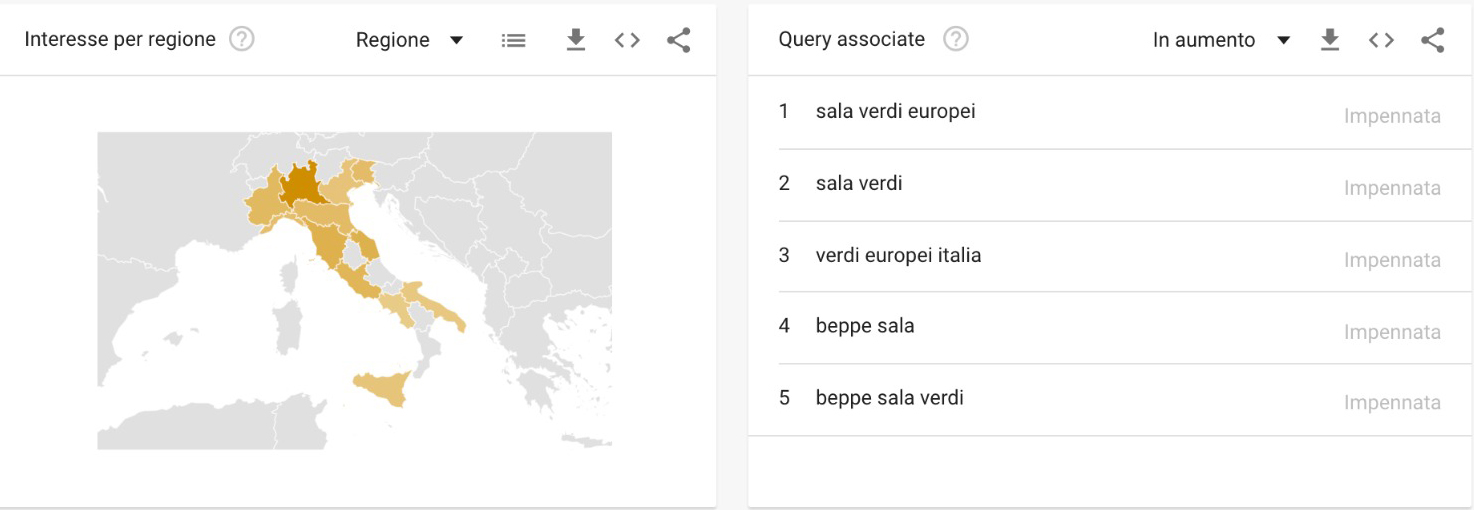Open the In aumento dropdown
Image resolution: width=1474 pixels, height=510 pixels.
(x=1204, y=40)
